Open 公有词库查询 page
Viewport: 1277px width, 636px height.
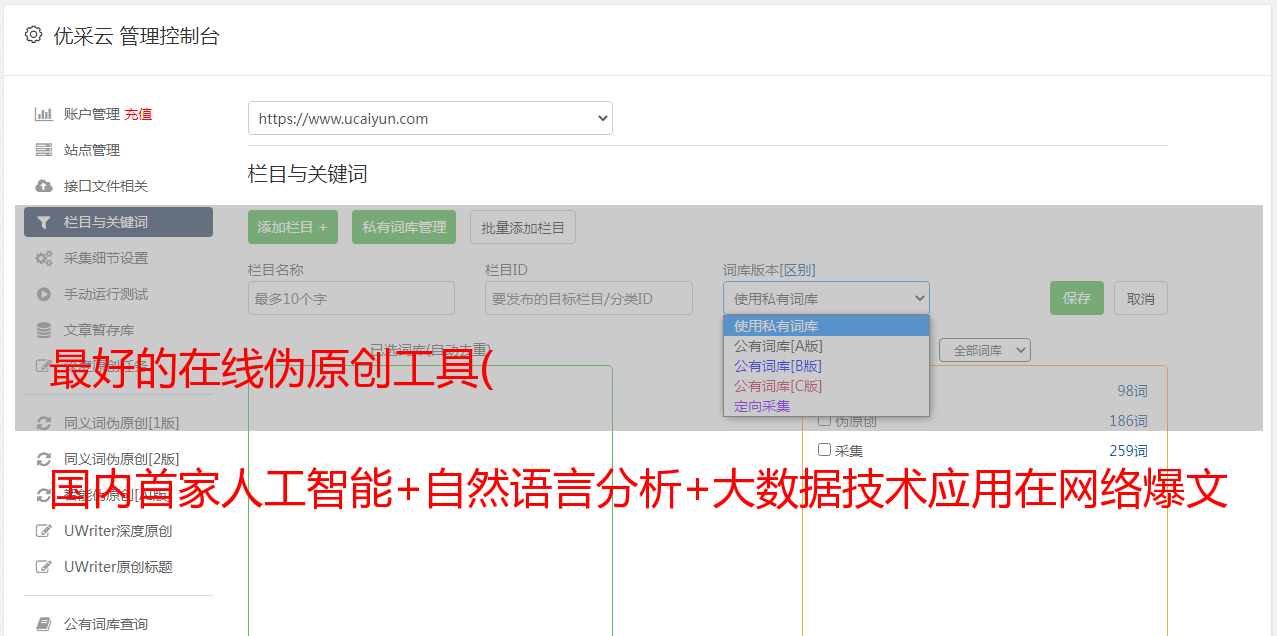[x=106, y=624]
